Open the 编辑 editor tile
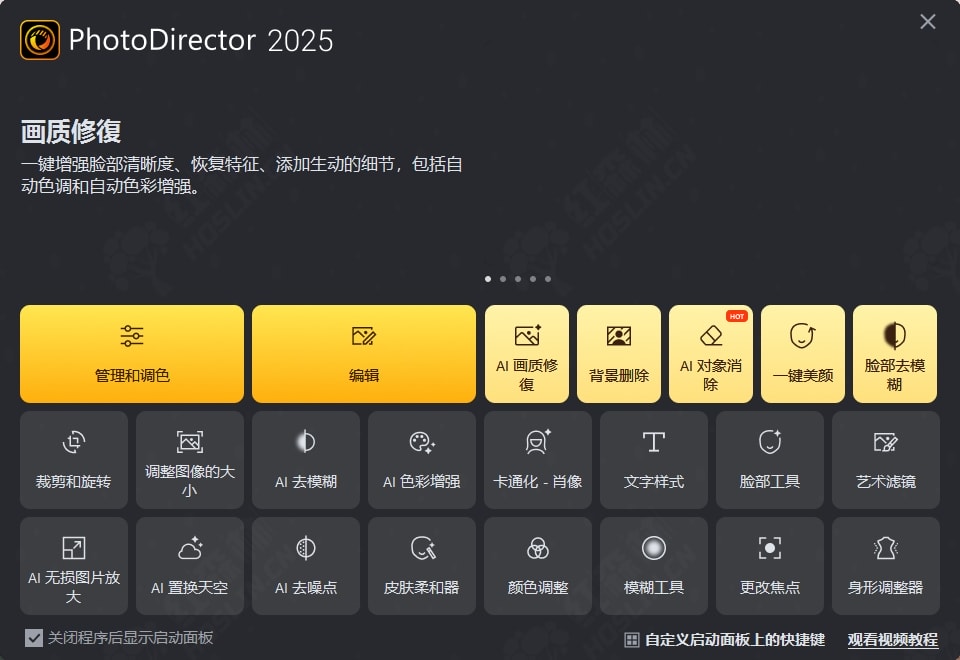960x660 pixels. (x=364, y=354)
